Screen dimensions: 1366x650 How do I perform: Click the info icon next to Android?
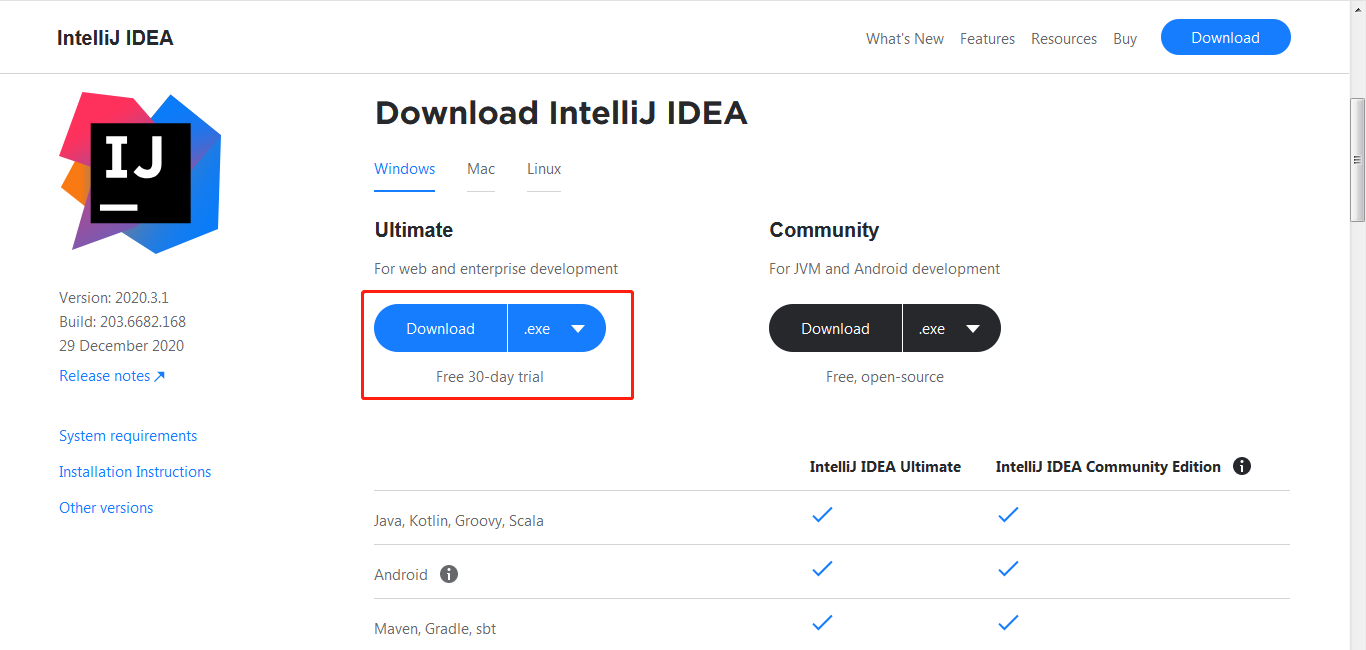click(448, 574)
